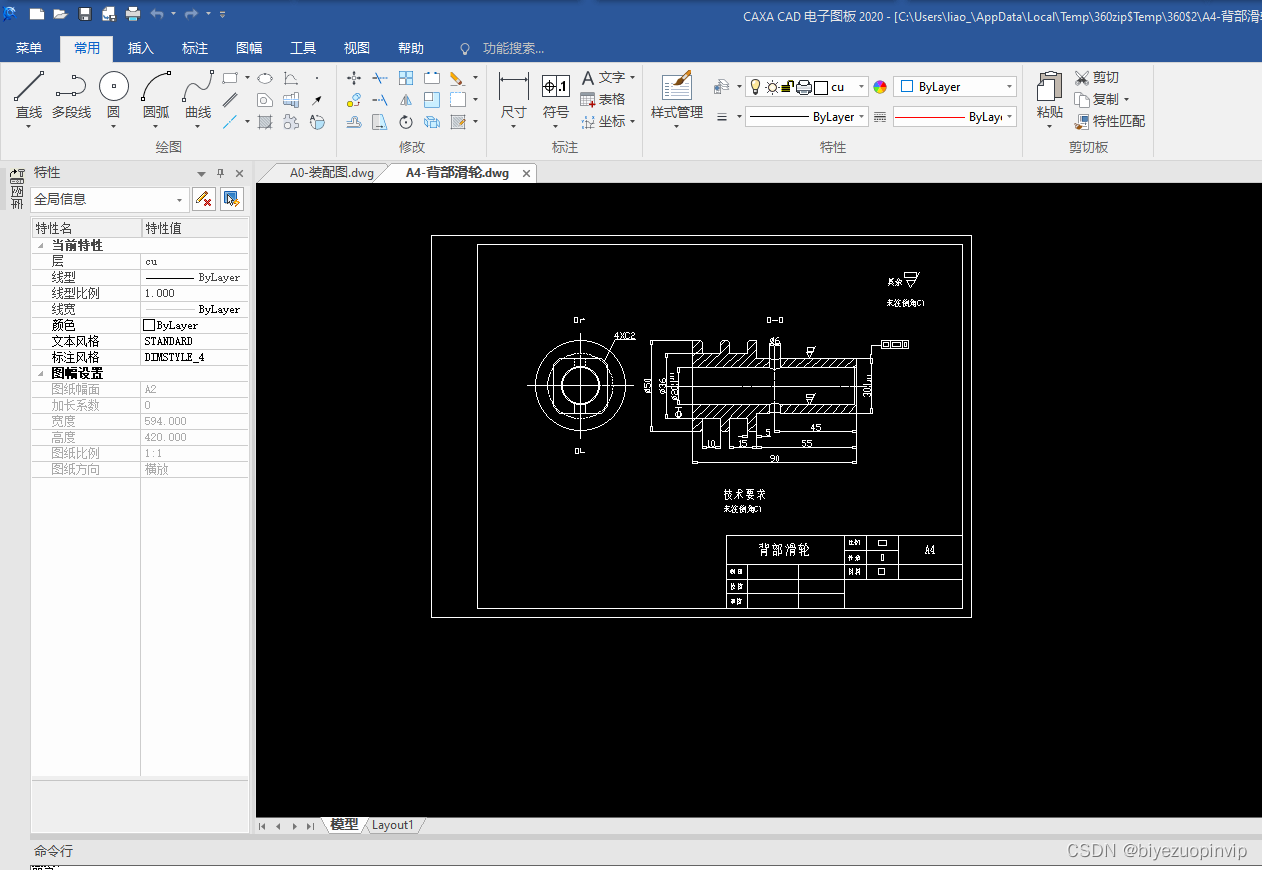Collapse the 图幅设置 section
The width and height of the screenshot is (1262, 870).
(x=40, y=373)
